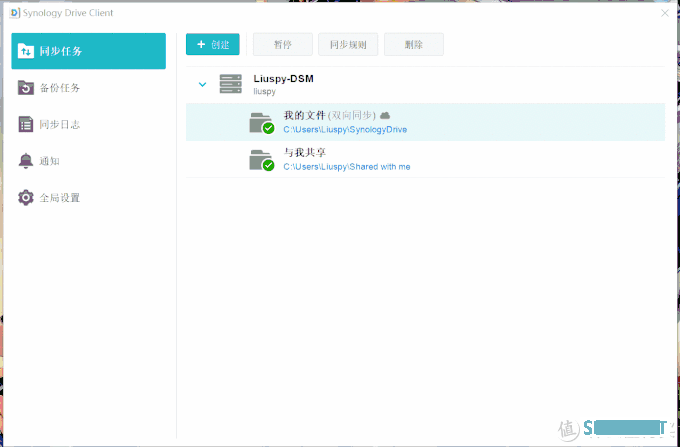Collapse the Liuspy-DSM server entry
680x447 pixels.
coord(202,85)
